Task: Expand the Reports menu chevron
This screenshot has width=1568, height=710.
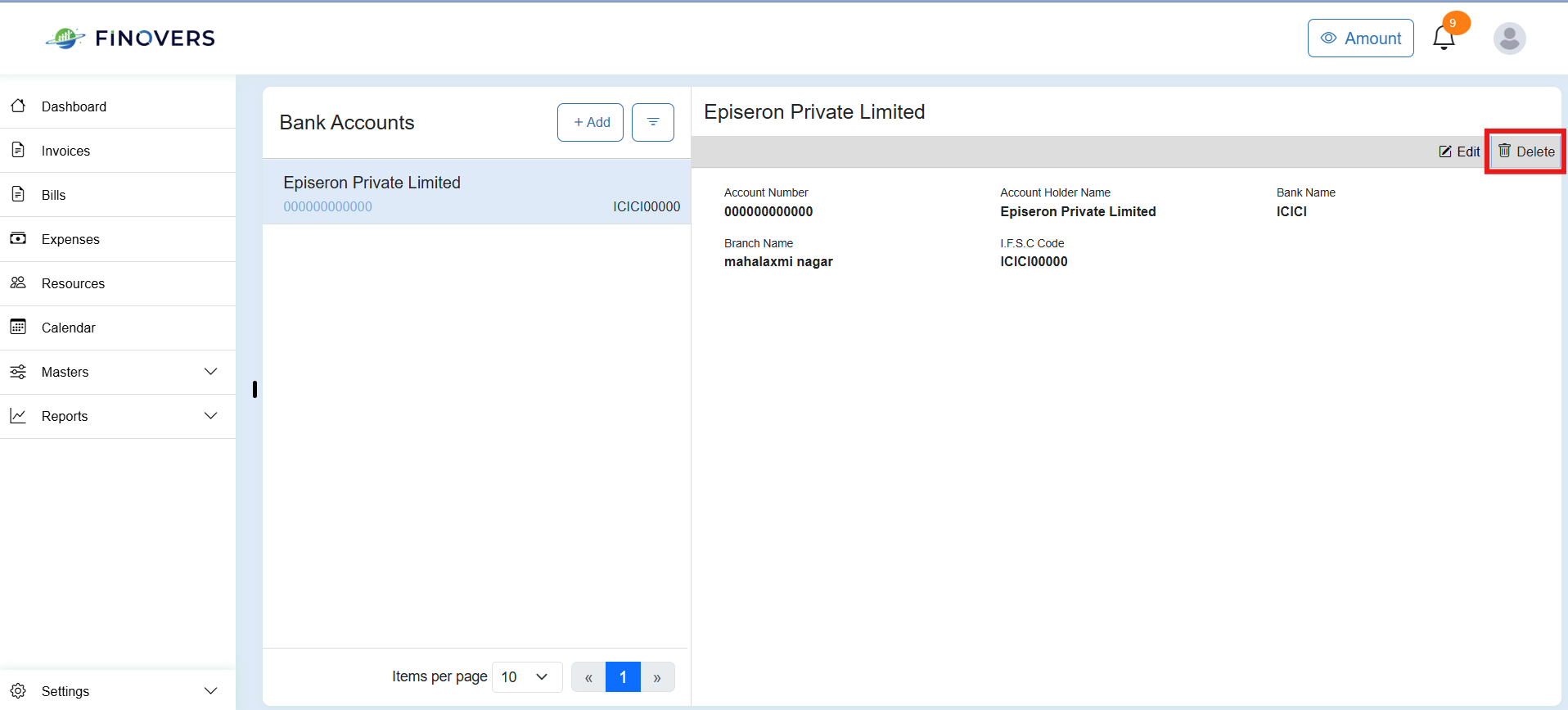Action: 210,416
